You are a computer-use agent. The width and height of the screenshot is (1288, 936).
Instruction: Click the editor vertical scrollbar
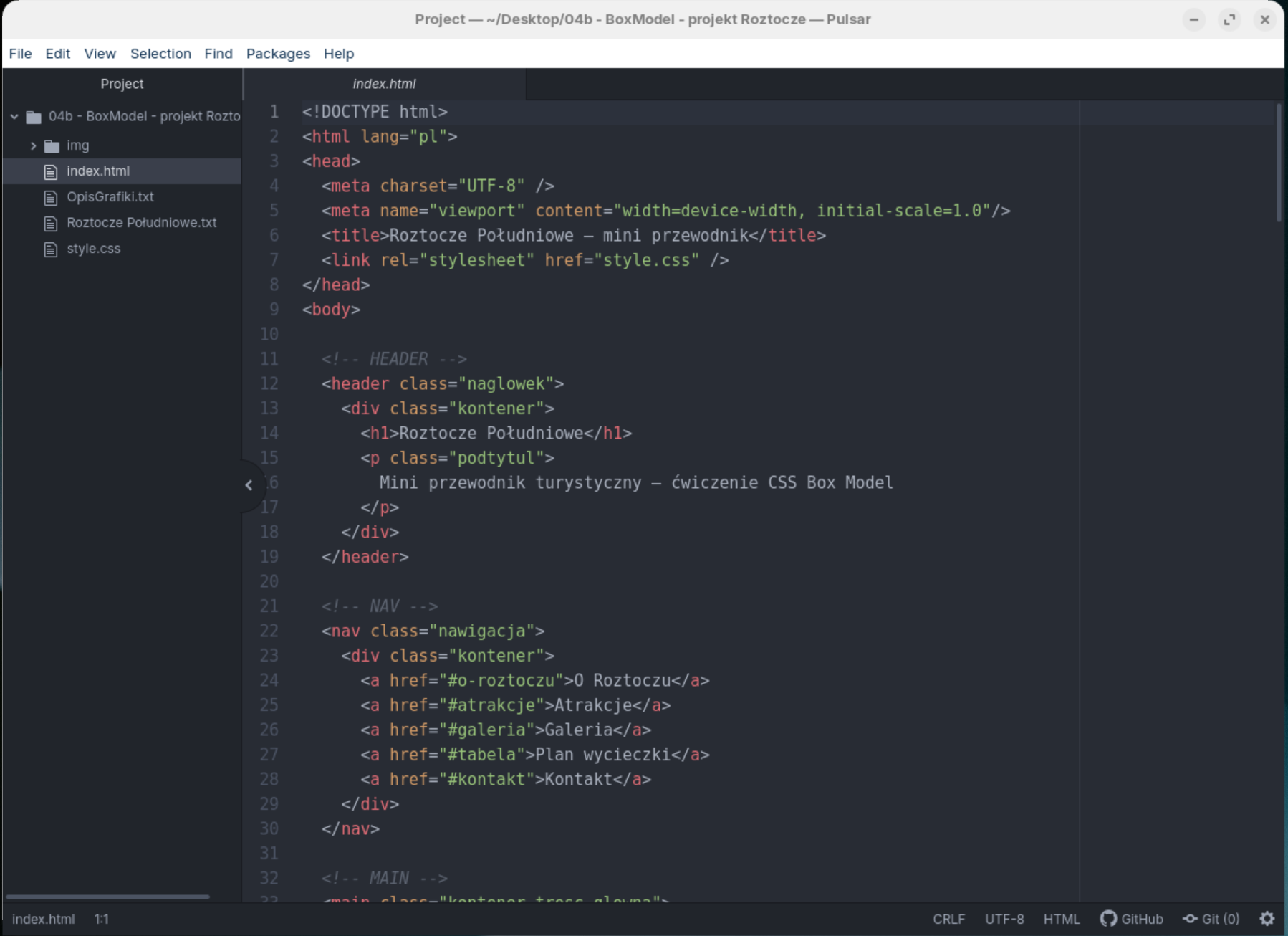click(1279, 163)
